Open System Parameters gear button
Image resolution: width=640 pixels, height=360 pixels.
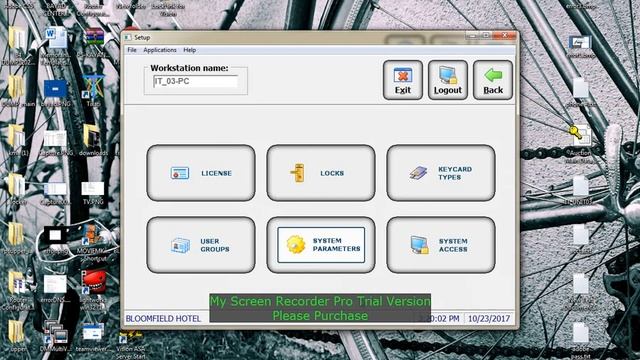point(321,245)
